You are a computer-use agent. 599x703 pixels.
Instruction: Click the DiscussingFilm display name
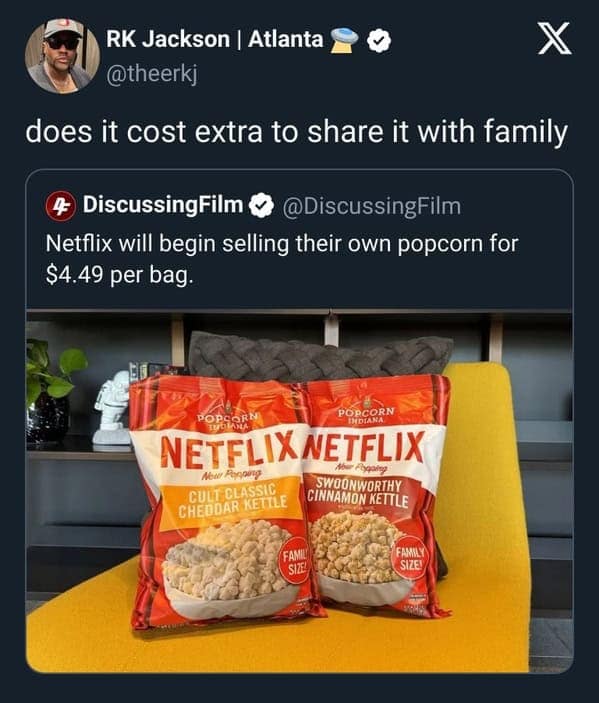(162, 205)
